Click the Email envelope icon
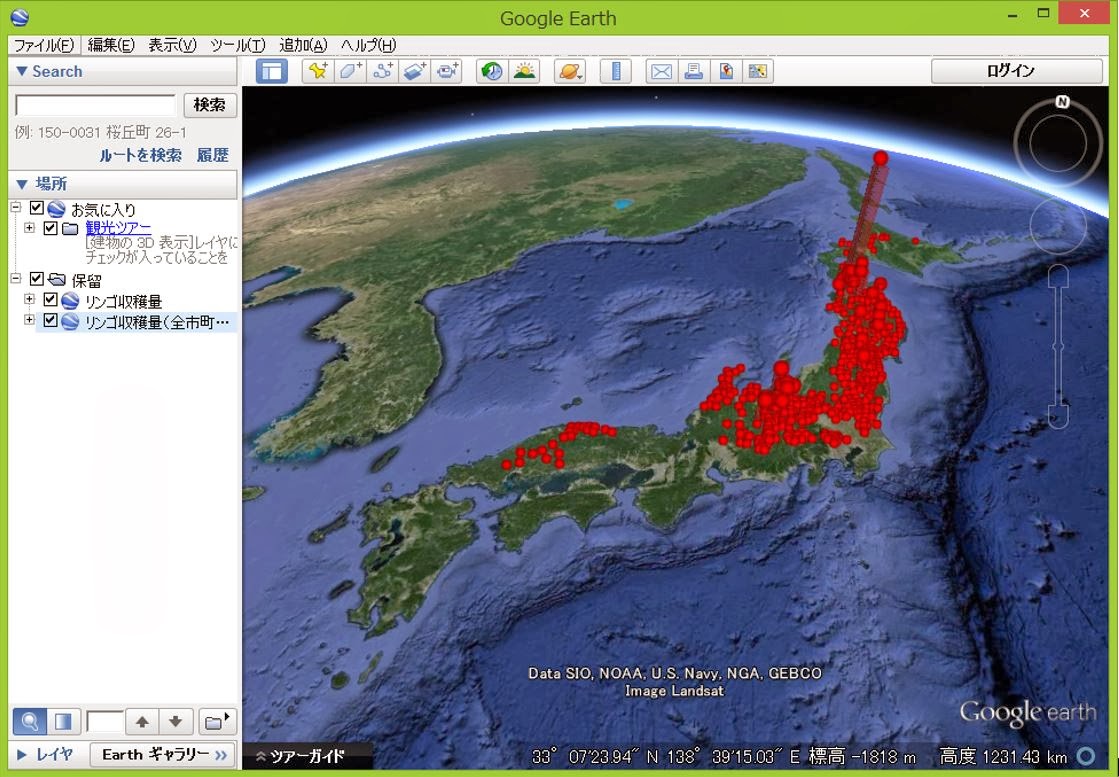The image size is (1119, 777). click(662, 71)
